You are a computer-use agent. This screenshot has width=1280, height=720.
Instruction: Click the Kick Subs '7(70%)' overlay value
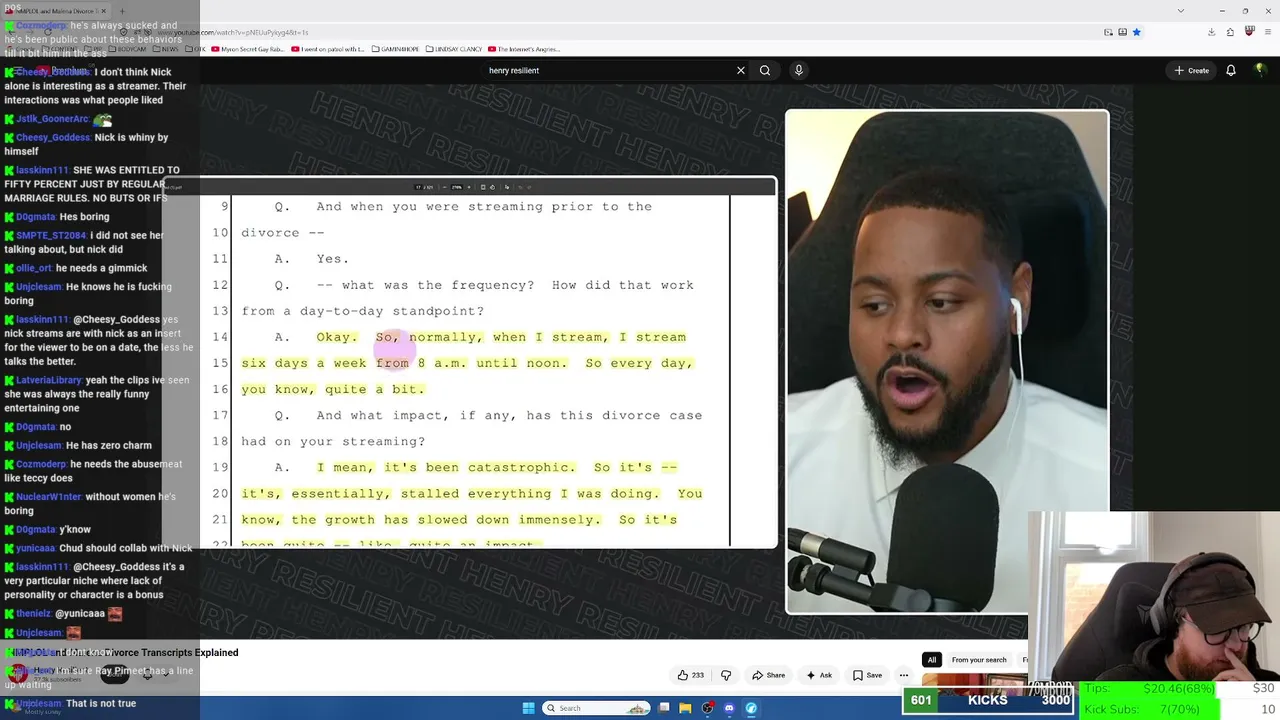[x=1179, y=709]
